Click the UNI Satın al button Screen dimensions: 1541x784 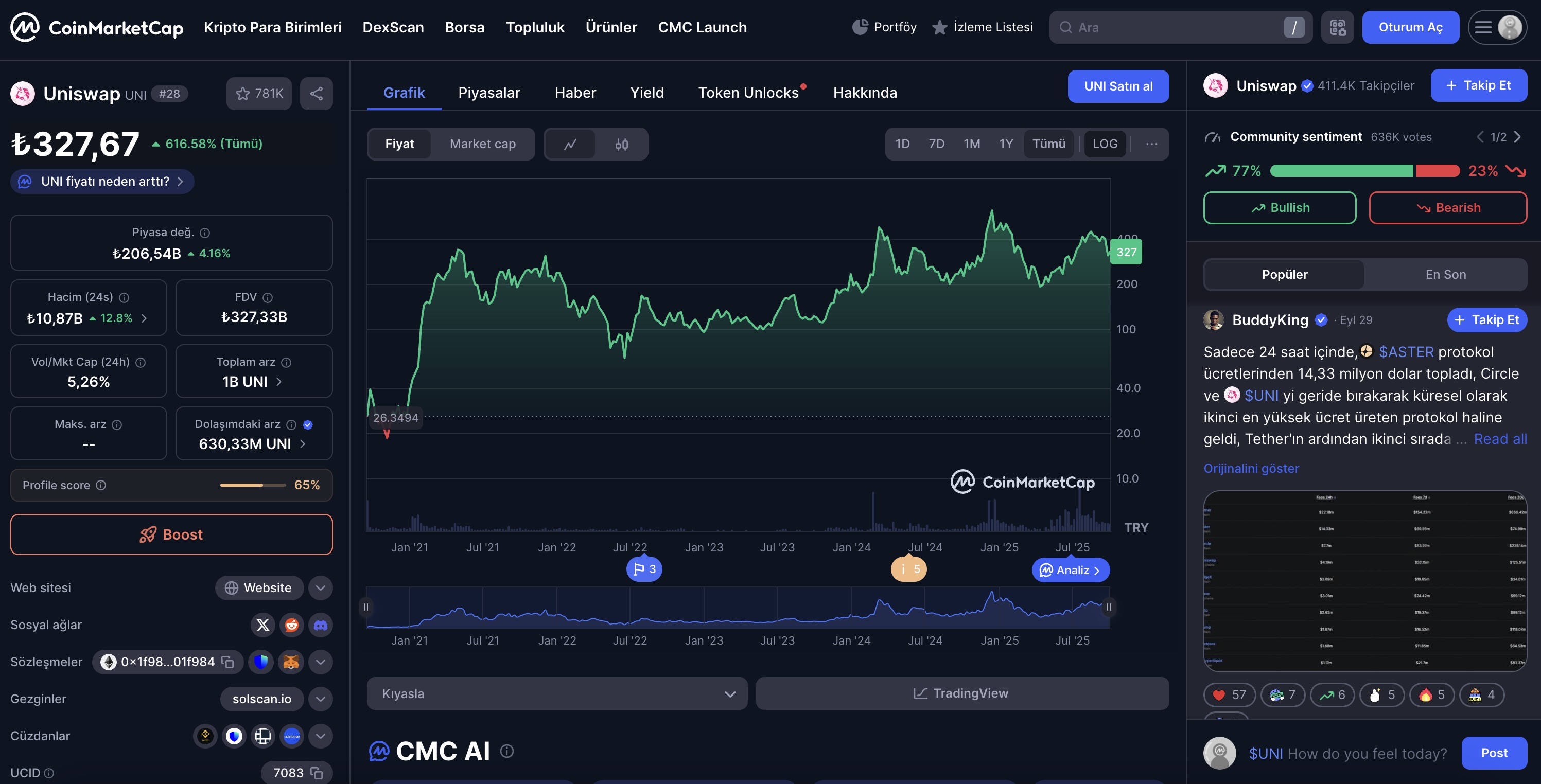tap(1118, 86)
